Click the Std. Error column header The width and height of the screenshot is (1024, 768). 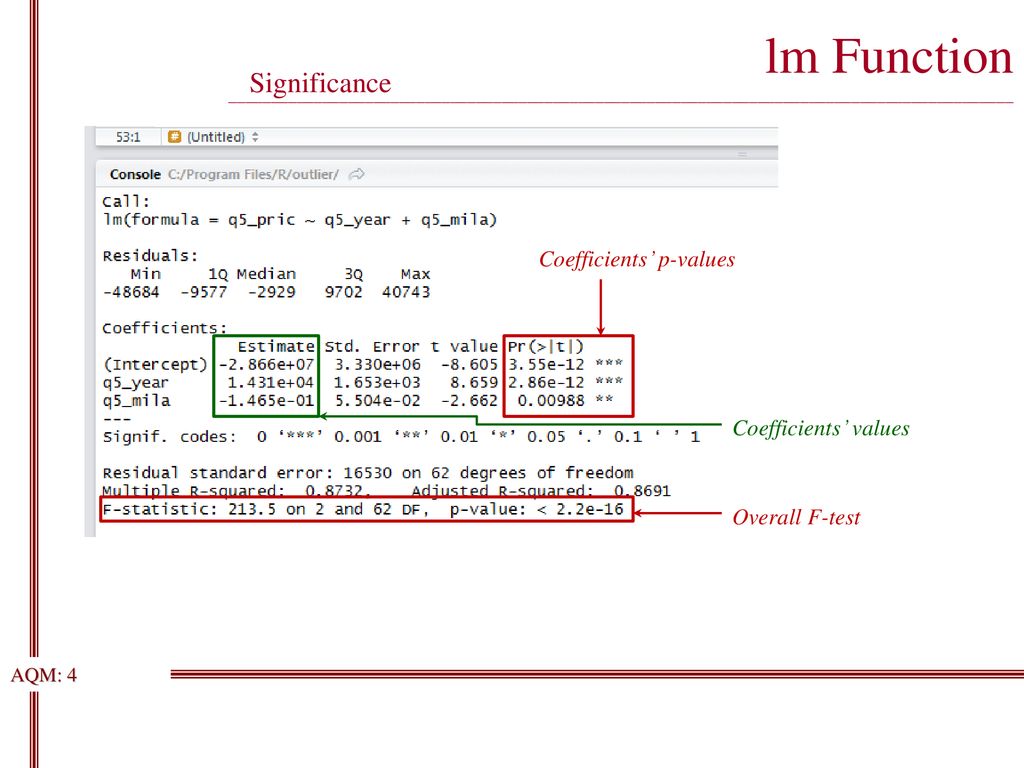[373, 346]
